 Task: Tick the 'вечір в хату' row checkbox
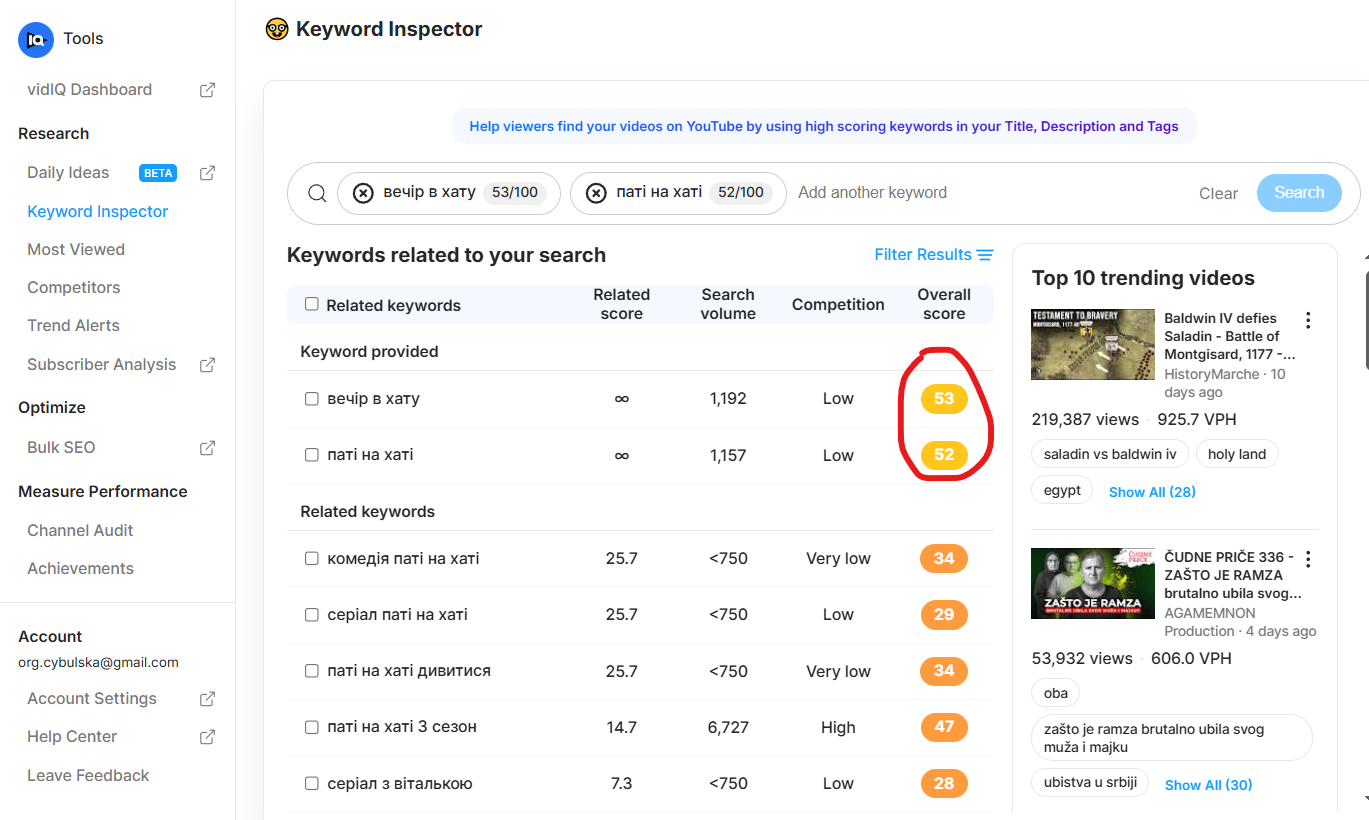[x=312, y=399]
